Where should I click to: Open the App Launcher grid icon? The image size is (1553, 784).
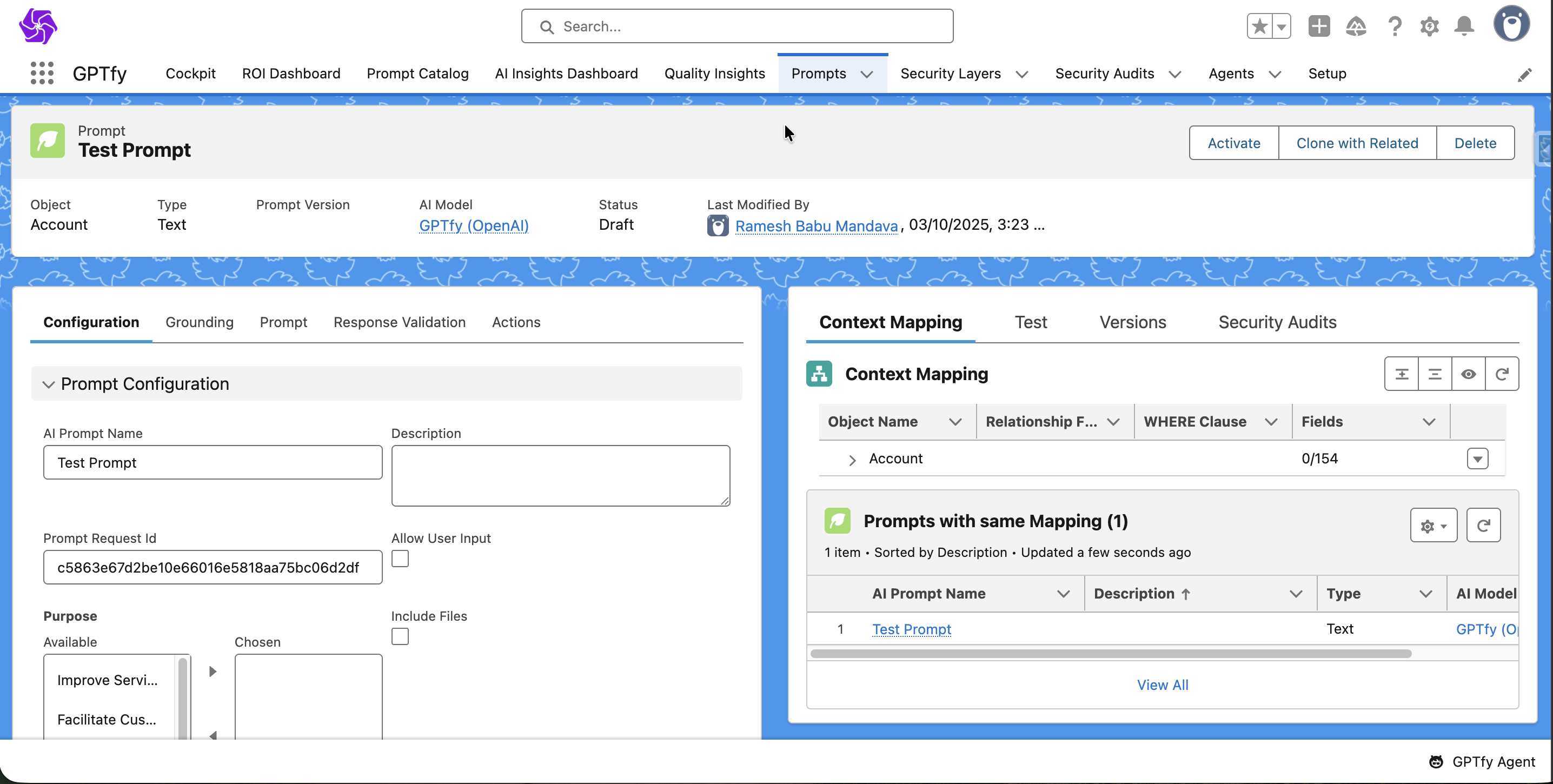click(42, 73)
